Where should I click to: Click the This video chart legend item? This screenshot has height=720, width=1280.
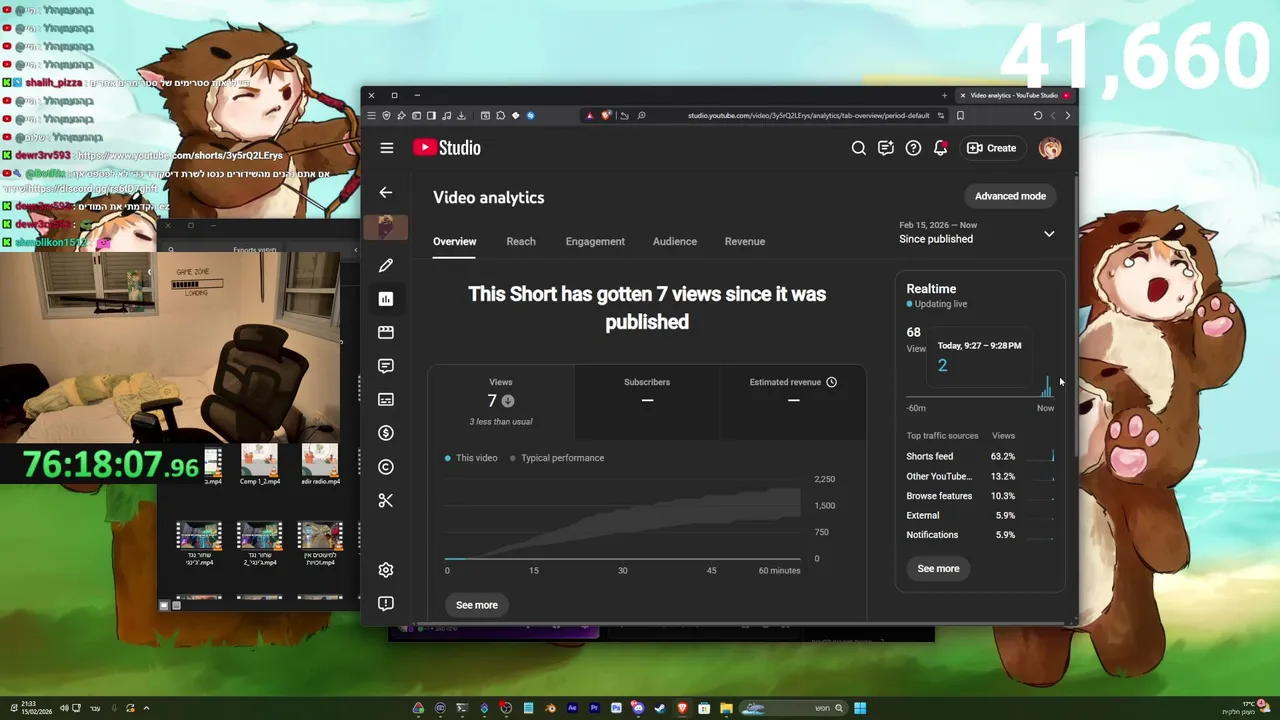coord(471,458)
